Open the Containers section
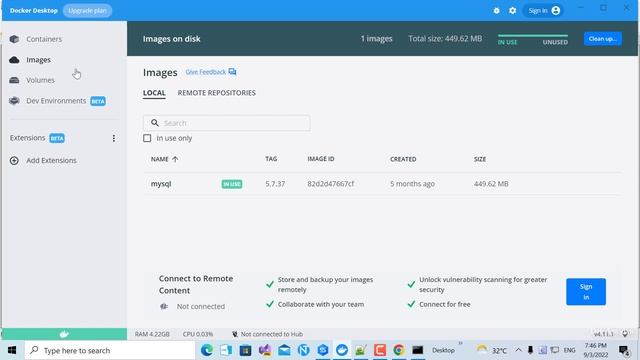Screen dimensions: 640x360 click(44, 39)
